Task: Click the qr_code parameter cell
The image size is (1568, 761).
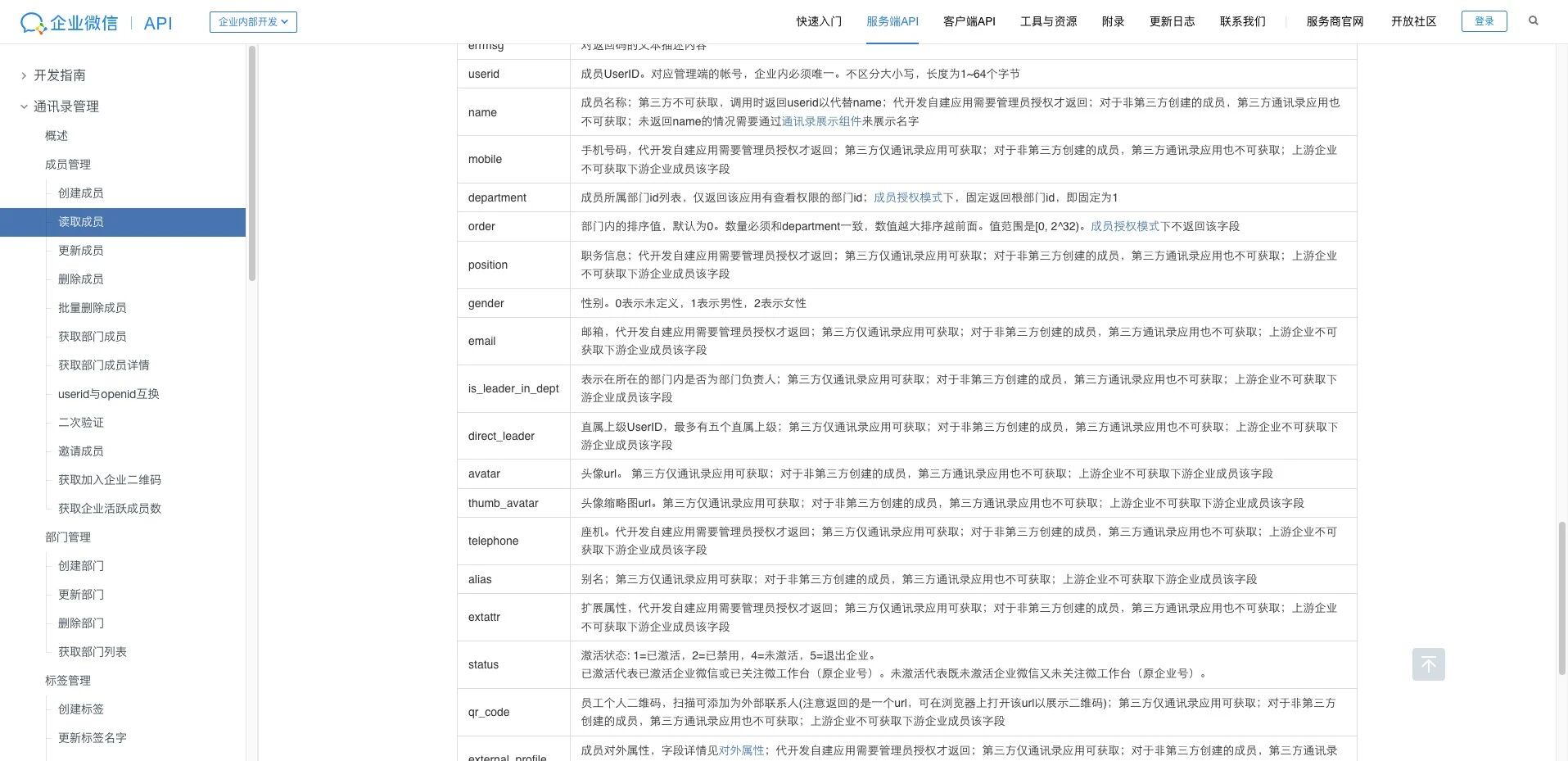Action: [513, 712]
